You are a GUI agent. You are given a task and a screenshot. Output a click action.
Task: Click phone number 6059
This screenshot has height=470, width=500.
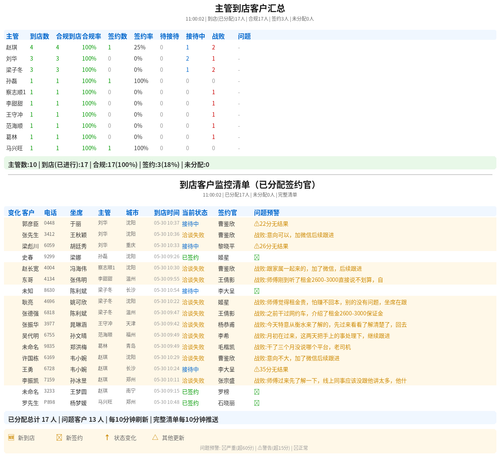[49, 245]
